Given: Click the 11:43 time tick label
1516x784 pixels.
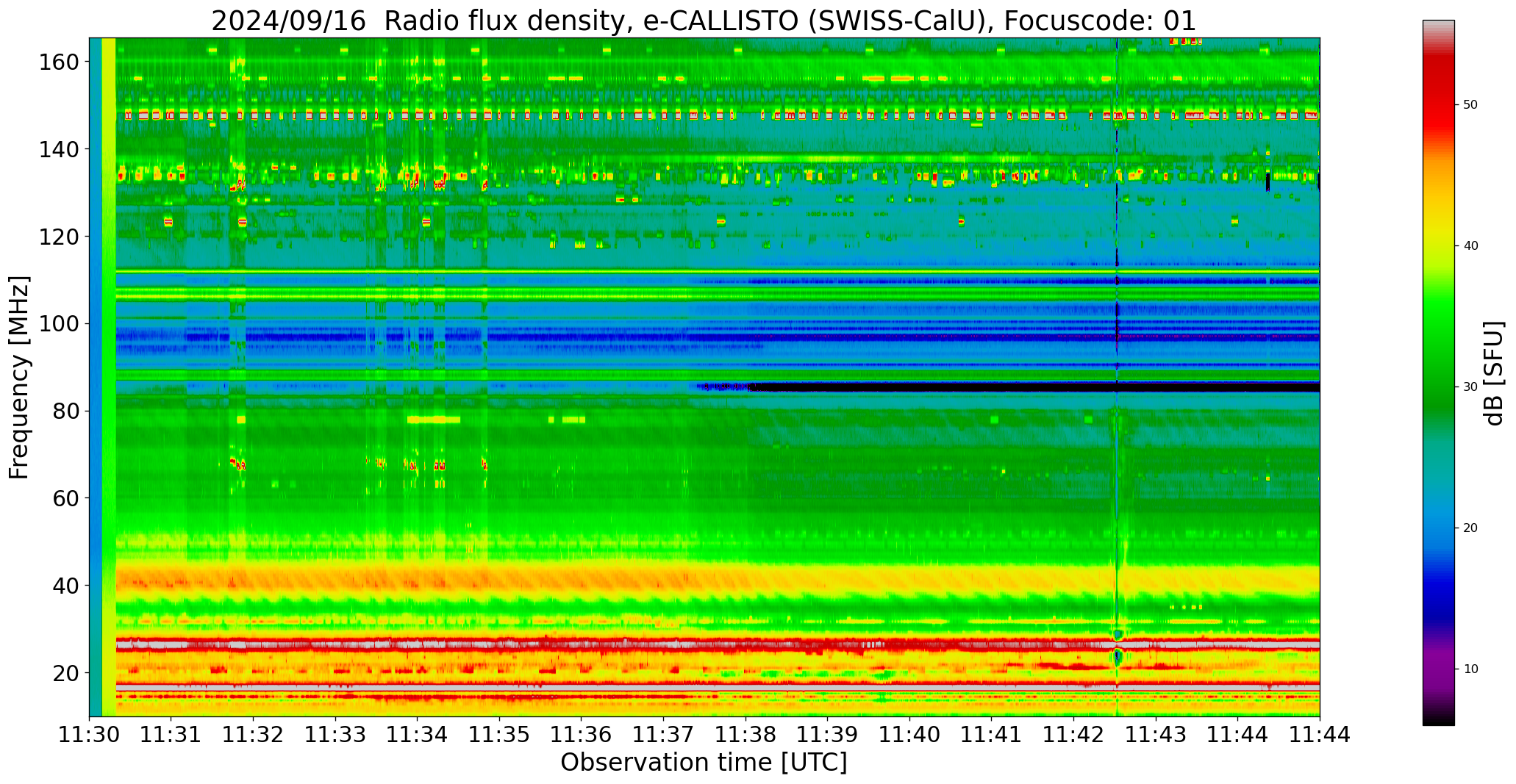Looking at the screenshot, I should click(x=1156, y=735).
